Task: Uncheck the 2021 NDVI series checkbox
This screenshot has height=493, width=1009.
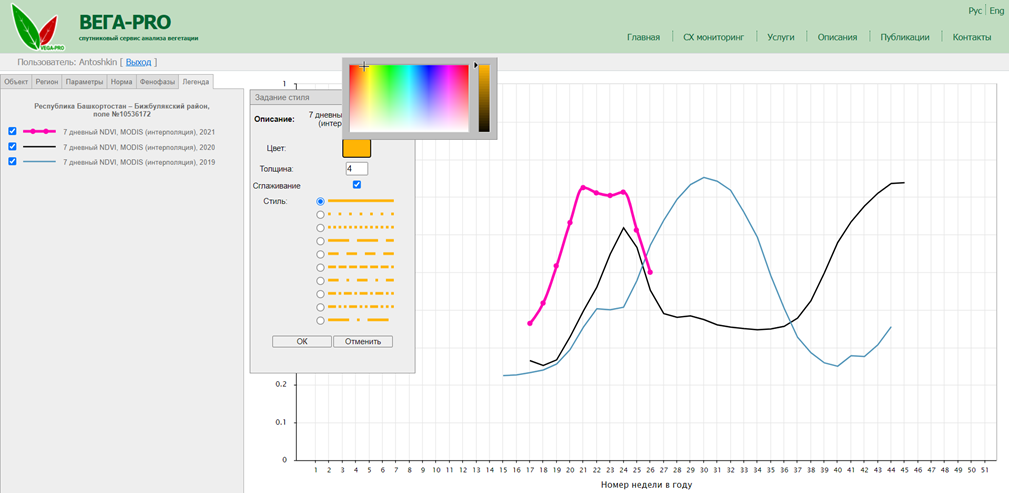Action: point(12,131)
